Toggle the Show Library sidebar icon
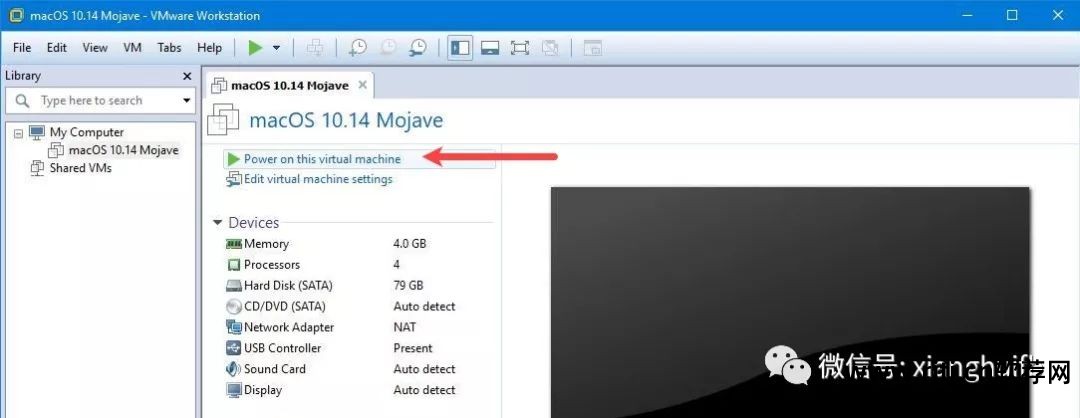 tap(459, 48)
